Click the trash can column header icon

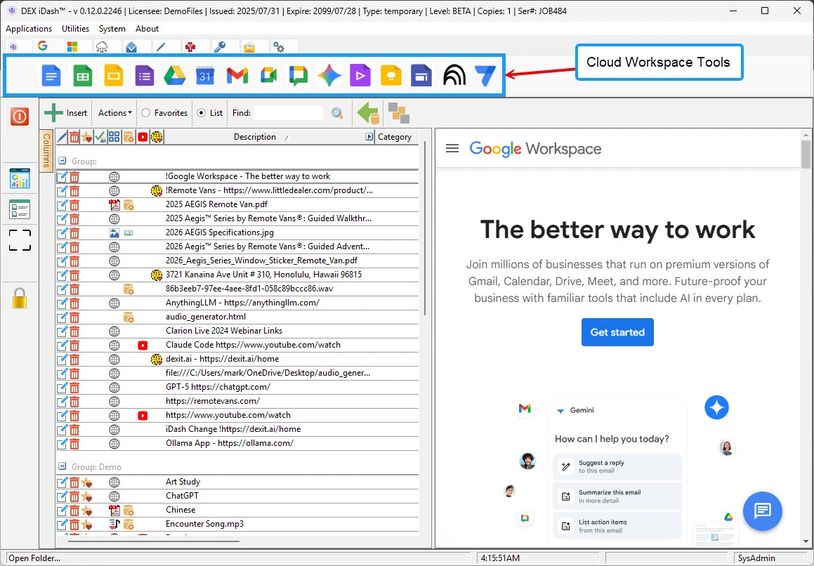pyautogui.click(x=75, y=137)
